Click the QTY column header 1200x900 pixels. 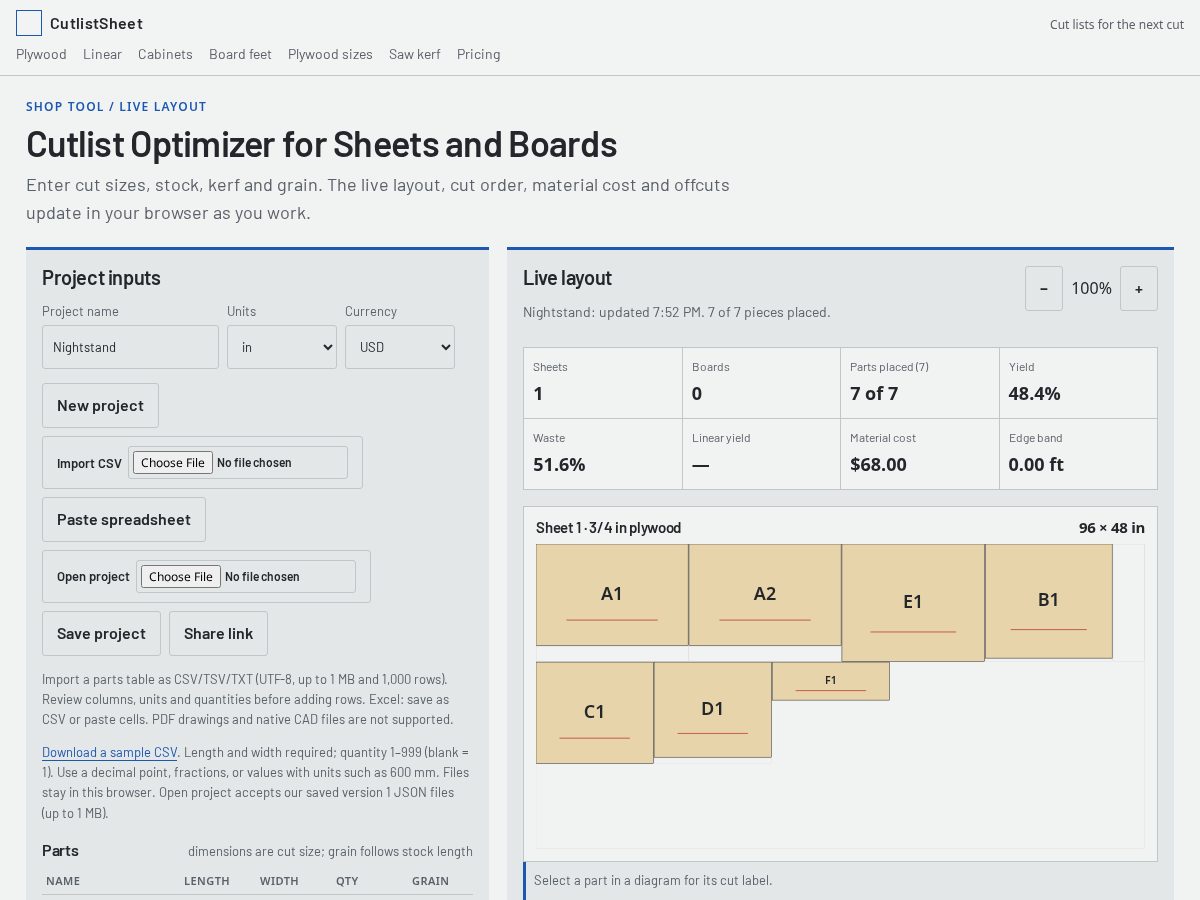coord(347,881)
